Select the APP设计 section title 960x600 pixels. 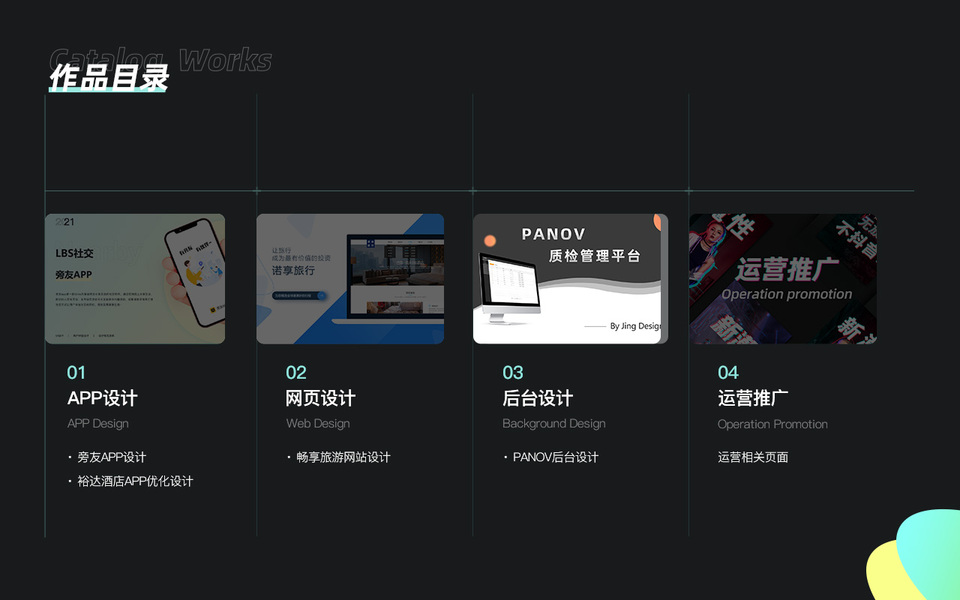[x=102, y=398]
